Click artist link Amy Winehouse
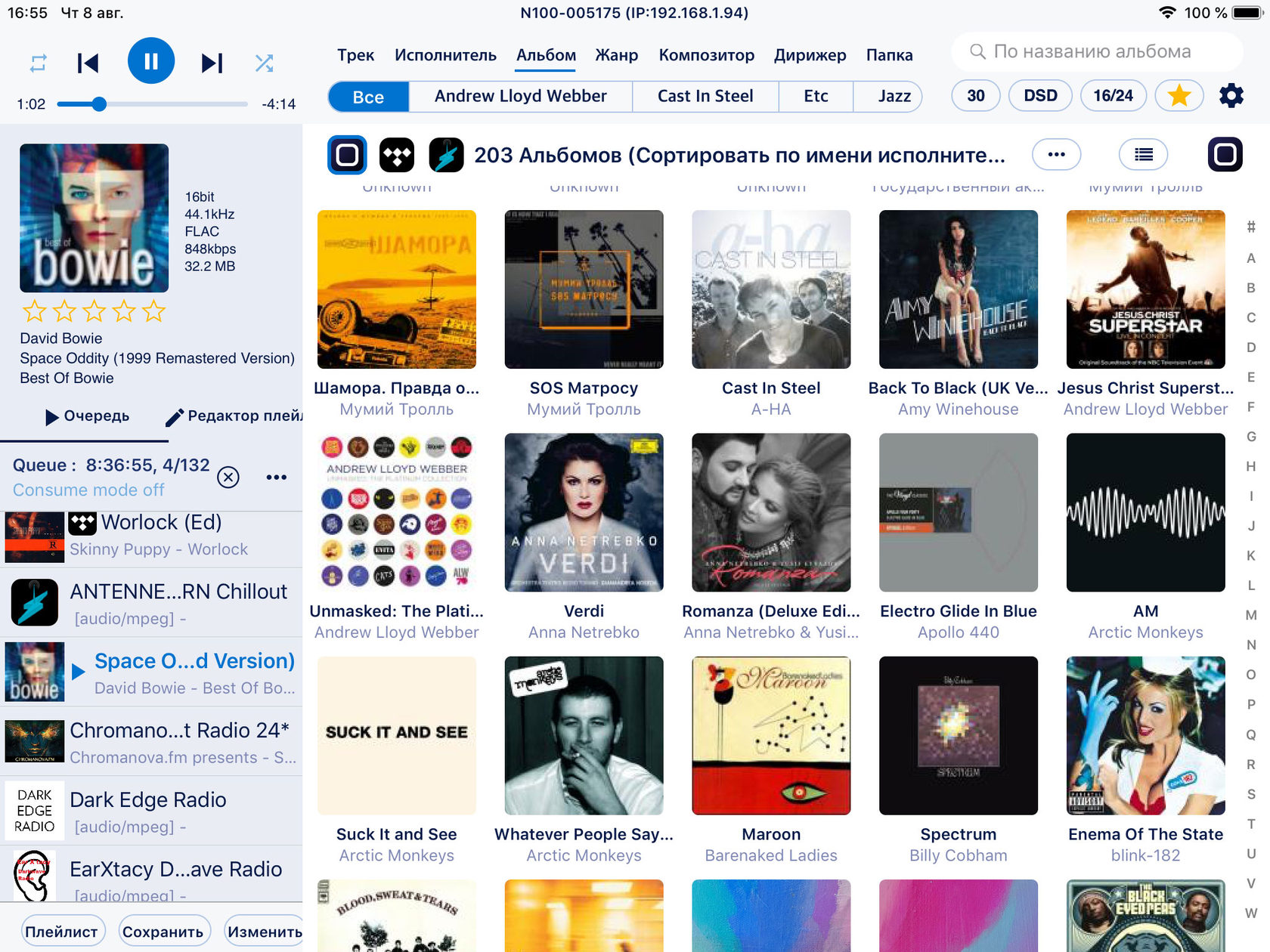Screen dimensions: 1270x952 (x=959, y=410)
